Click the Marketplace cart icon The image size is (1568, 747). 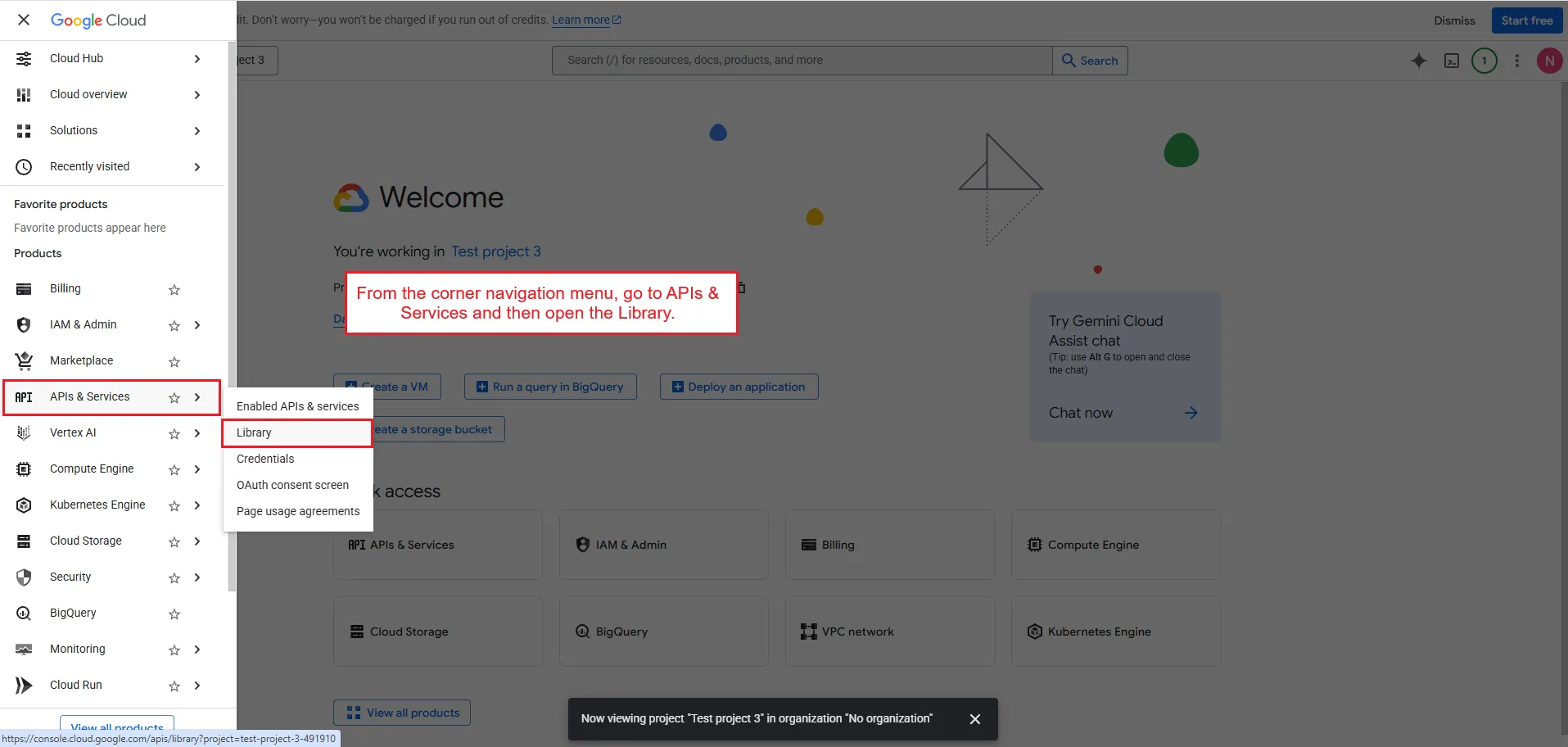click(x=24, y=361)
